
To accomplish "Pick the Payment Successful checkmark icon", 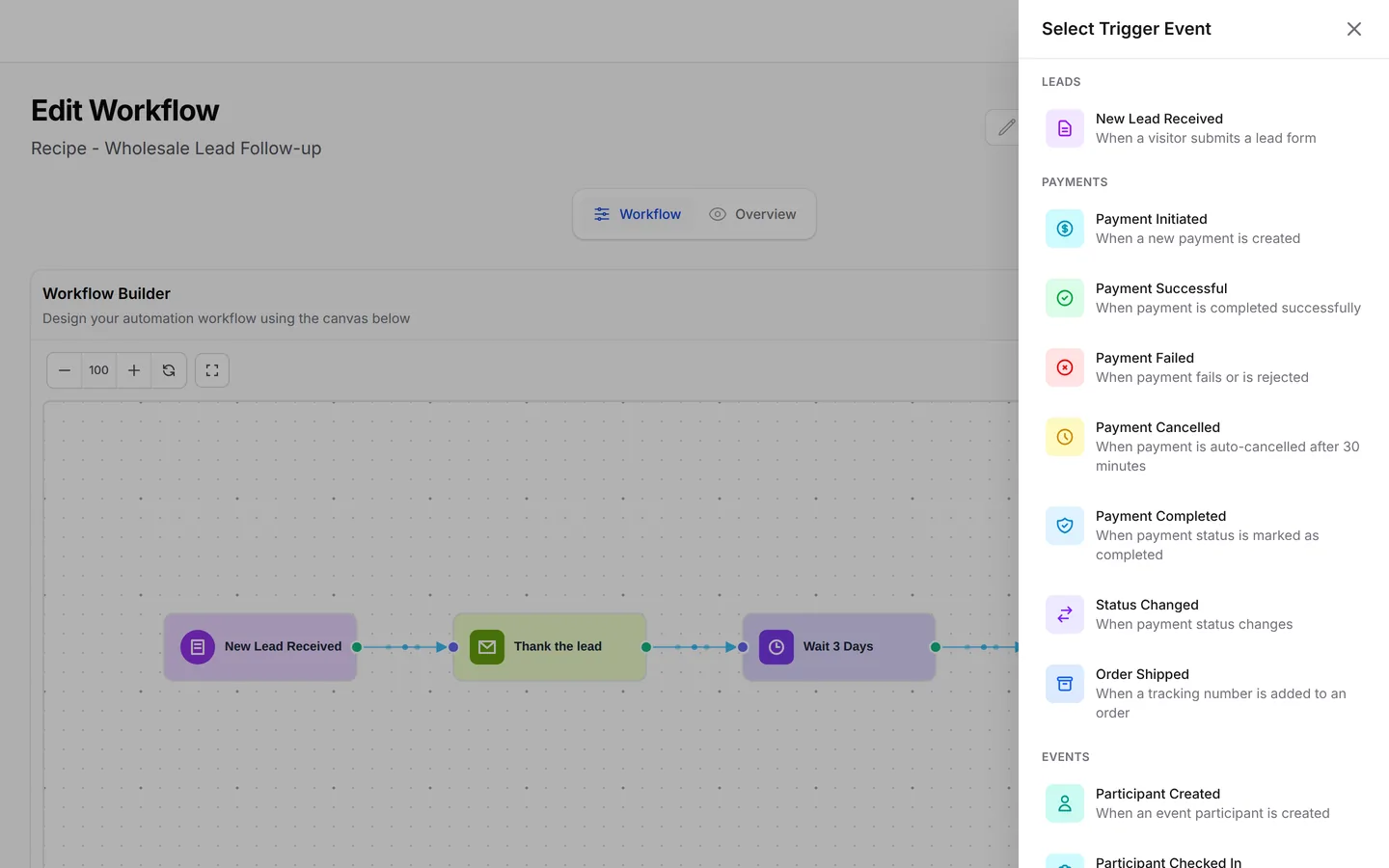I will click(1065, 298).
